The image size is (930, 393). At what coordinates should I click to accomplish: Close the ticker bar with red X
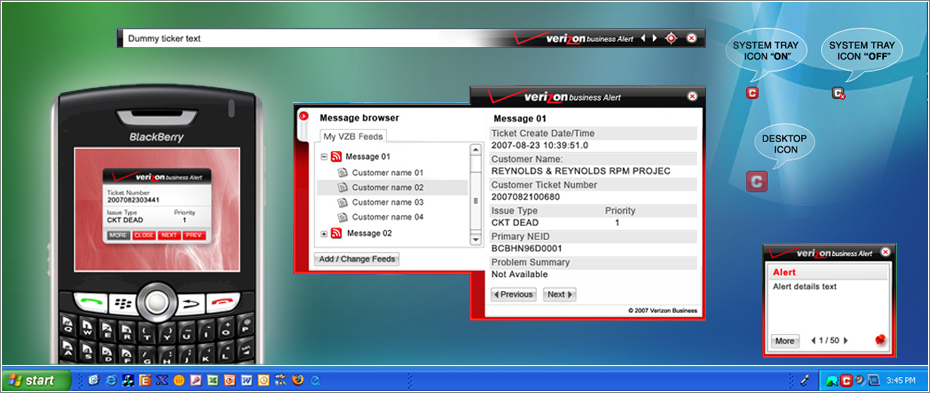click(x=692, y=38)
